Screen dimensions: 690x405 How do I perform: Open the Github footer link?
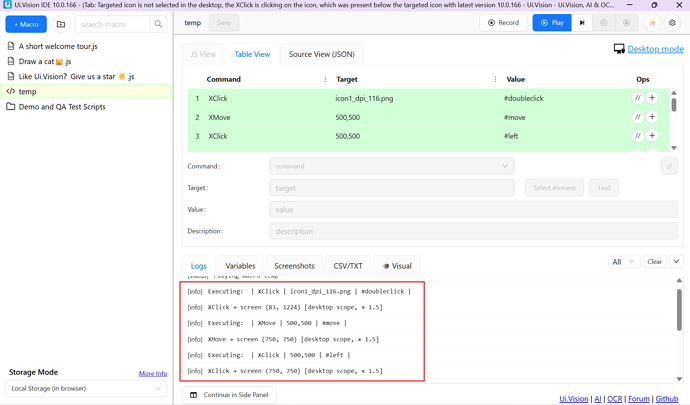[x=667, y=398]
